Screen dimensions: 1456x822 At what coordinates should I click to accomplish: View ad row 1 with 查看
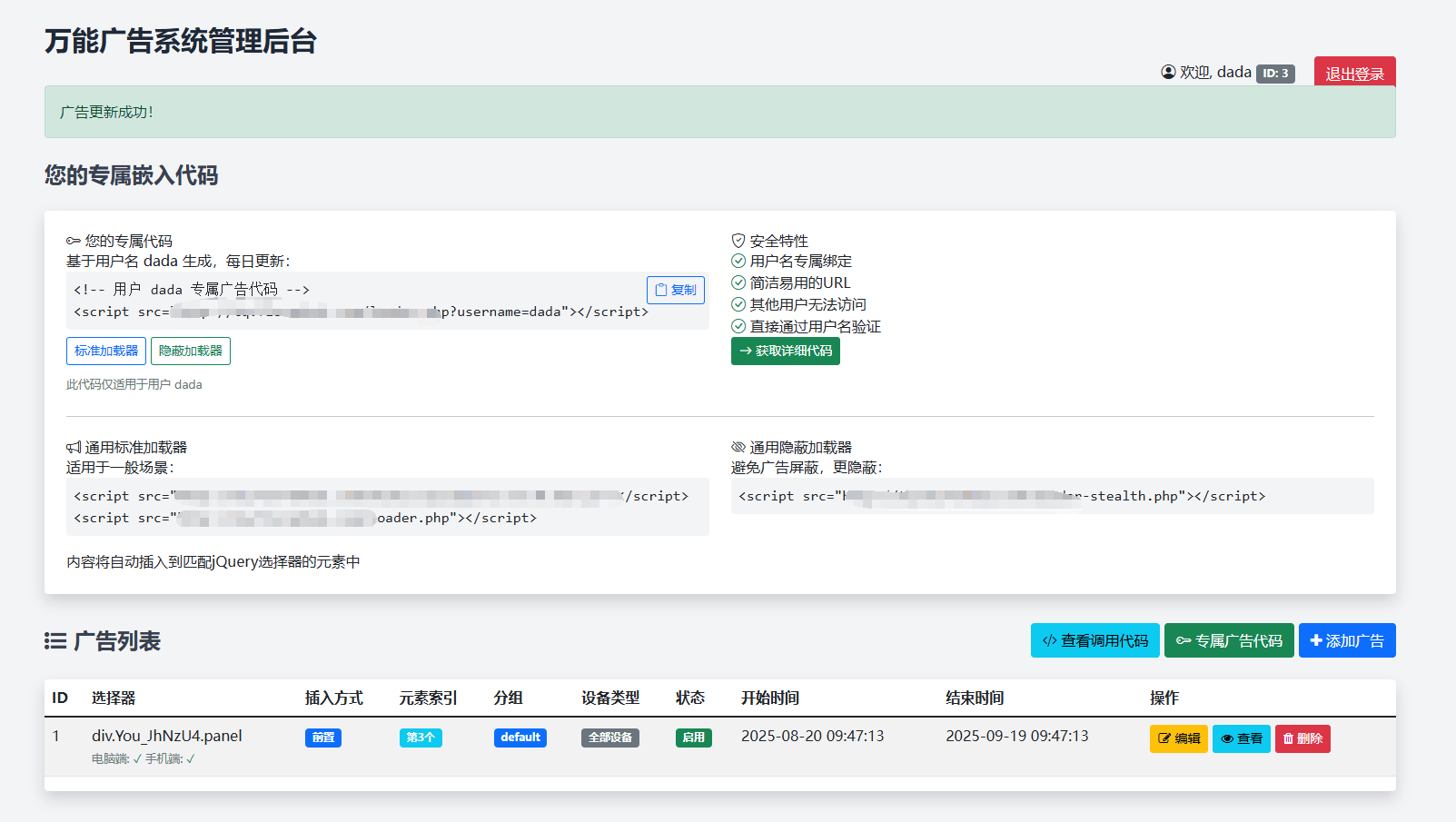[x=1241, y=738]
